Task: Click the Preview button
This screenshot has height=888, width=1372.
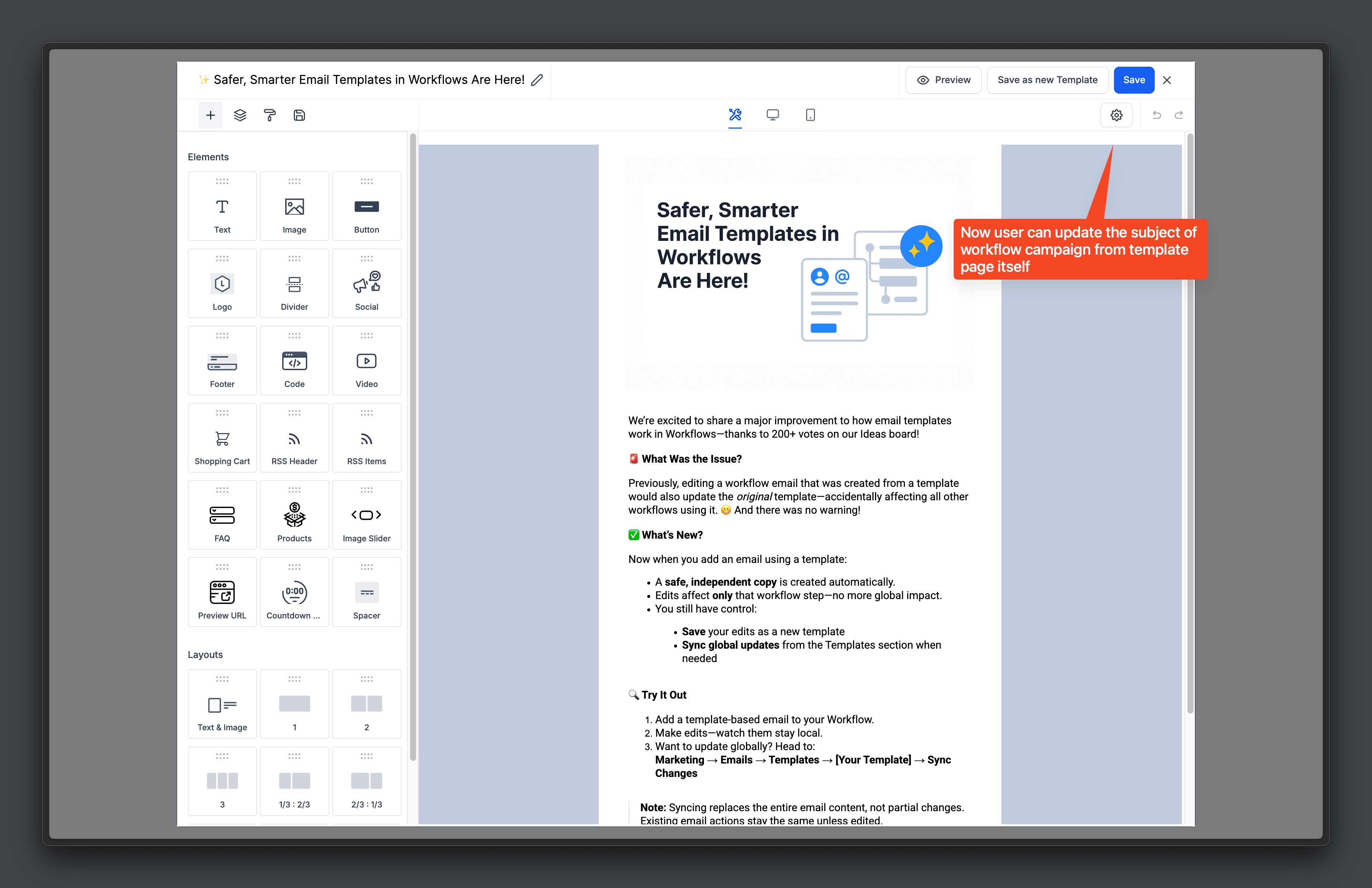Action: pos(943,80)
